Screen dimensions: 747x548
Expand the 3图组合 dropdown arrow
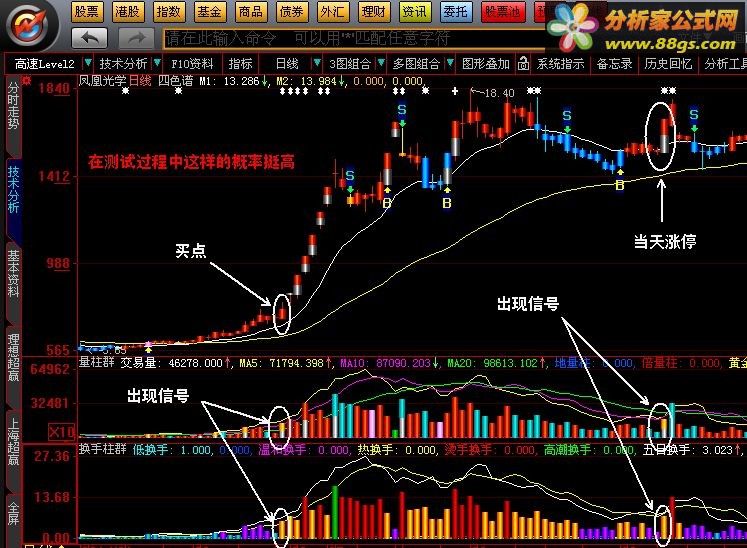coord(381,63)
